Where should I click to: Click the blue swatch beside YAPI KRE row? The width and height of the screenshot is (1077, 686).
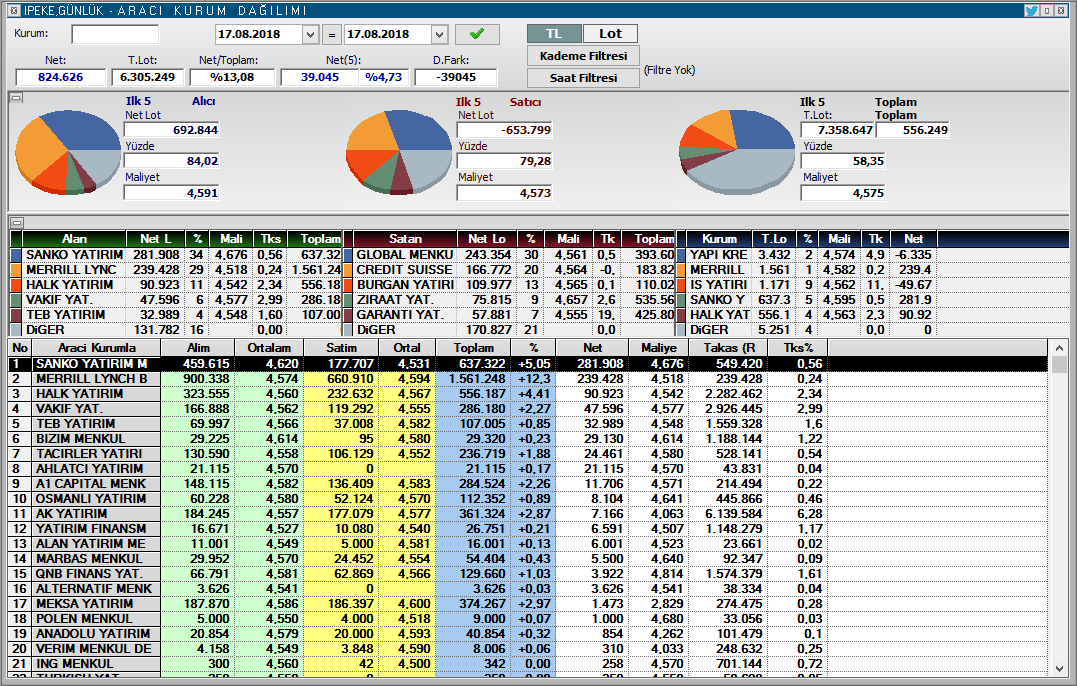tap(681, 255)
